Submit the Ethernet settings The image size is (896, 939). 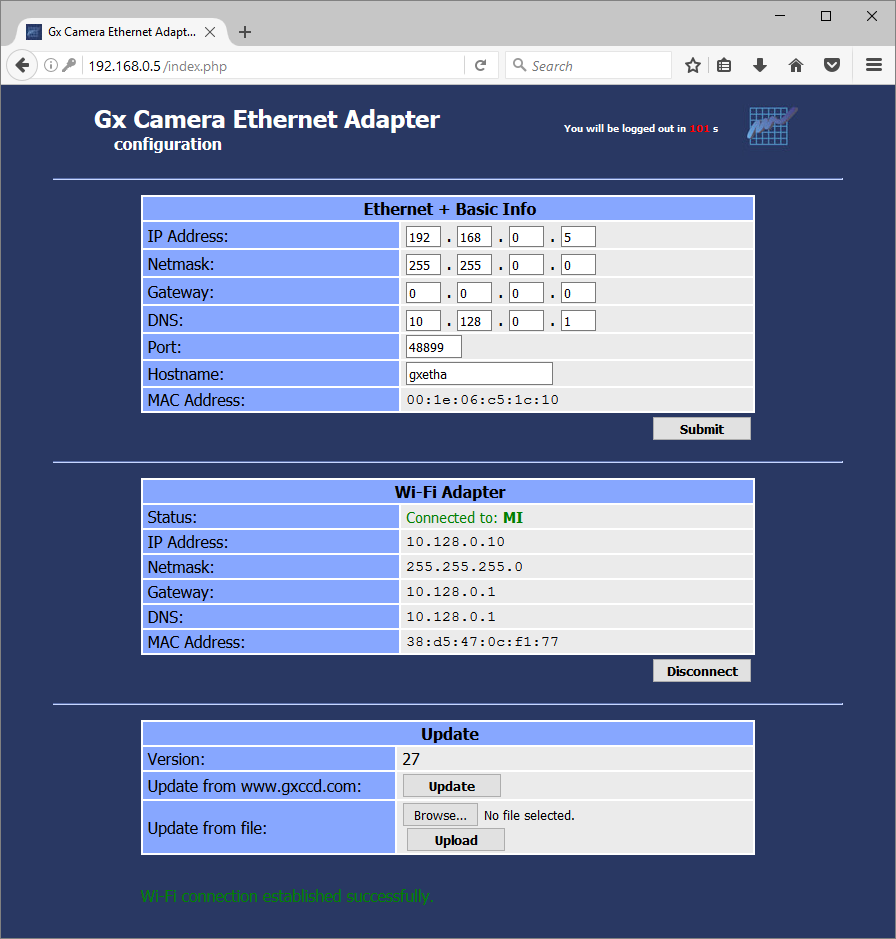pyautogui.click(x=701, y=429)
